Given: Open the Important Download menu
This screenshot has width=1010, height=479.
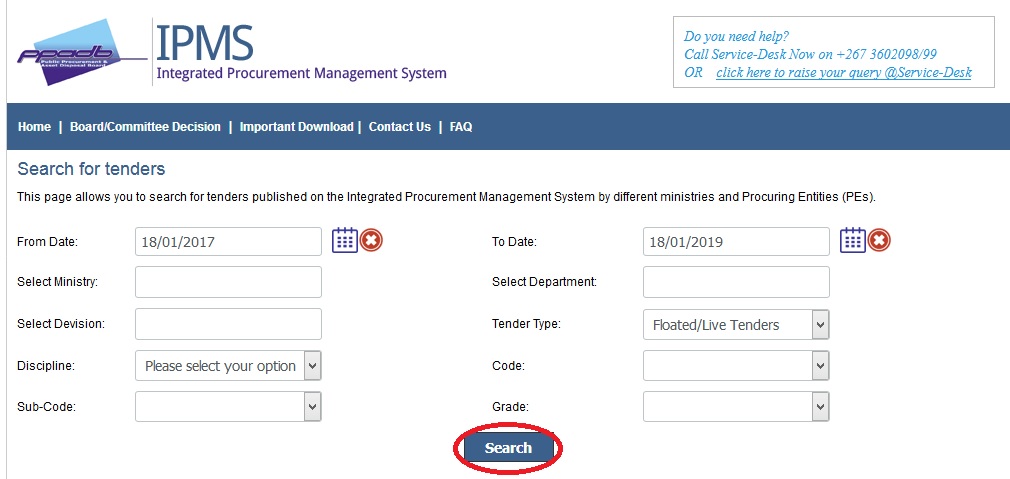Looking at the screenshot, I should (296, 127).
